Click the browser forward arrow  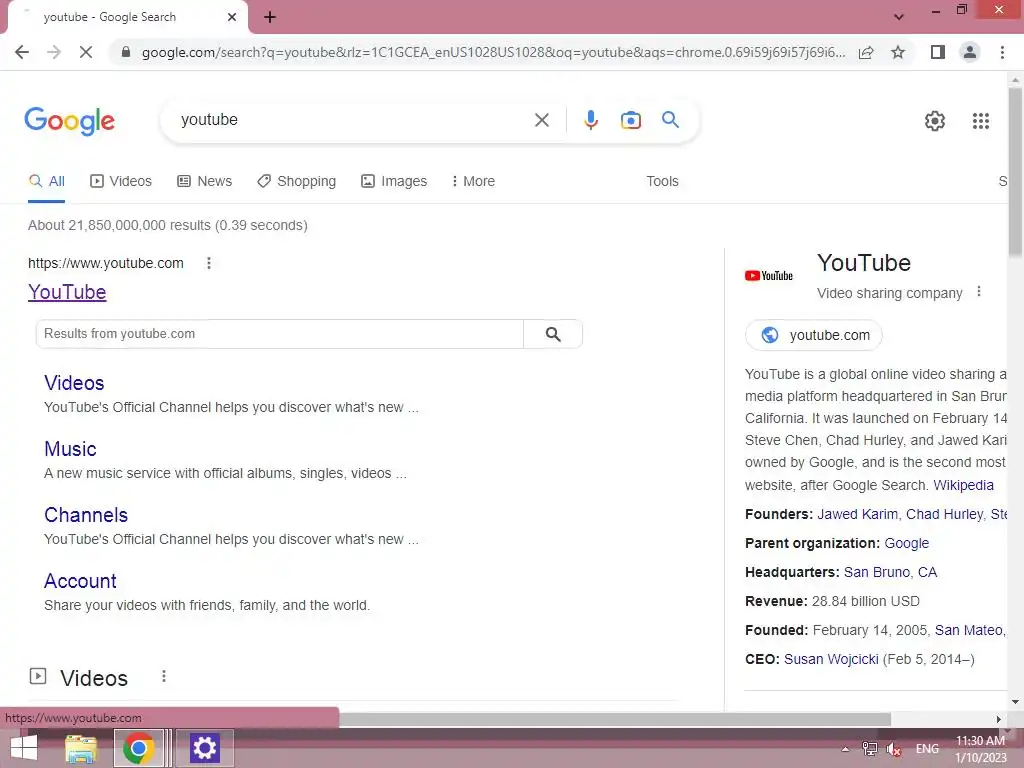pyautogui.click(x=54, y=52)
